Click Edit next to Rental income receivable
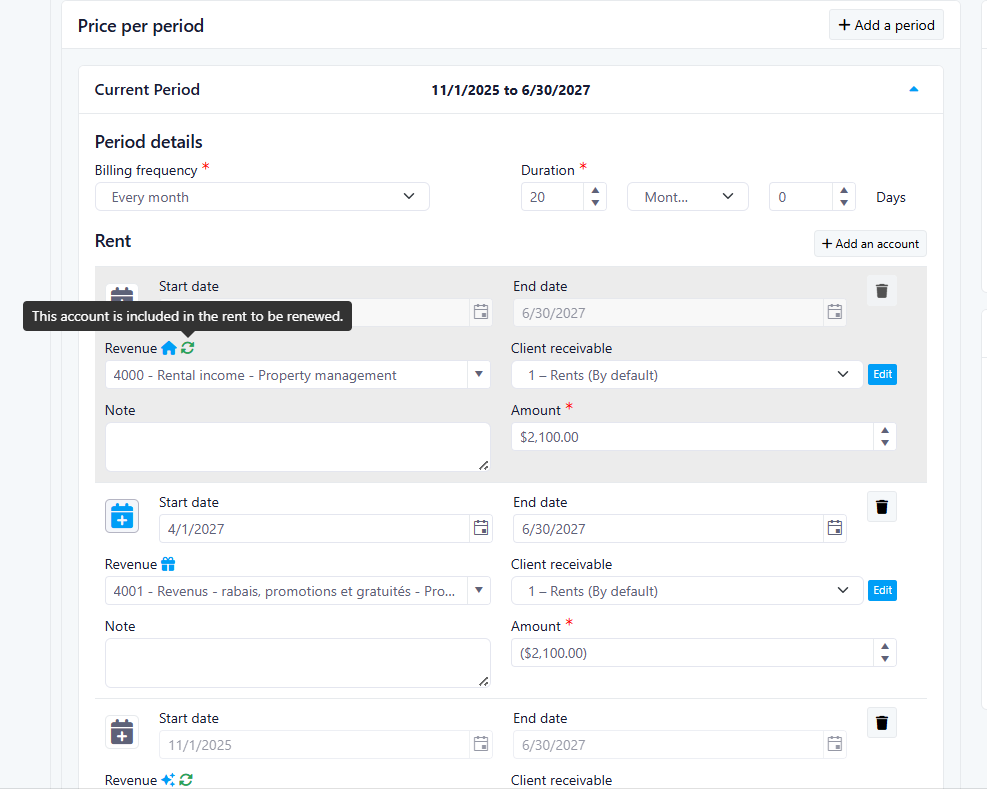987x792 pixels. [883, 375]
